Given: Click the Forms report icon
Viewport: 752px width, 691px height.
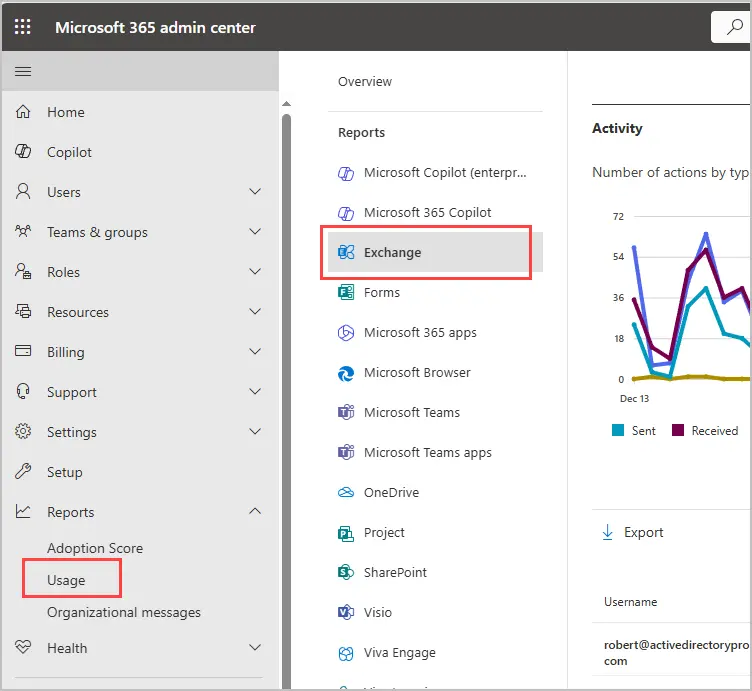Looking at the screenshot, I should pyautogui.click(x=346, y=292).
